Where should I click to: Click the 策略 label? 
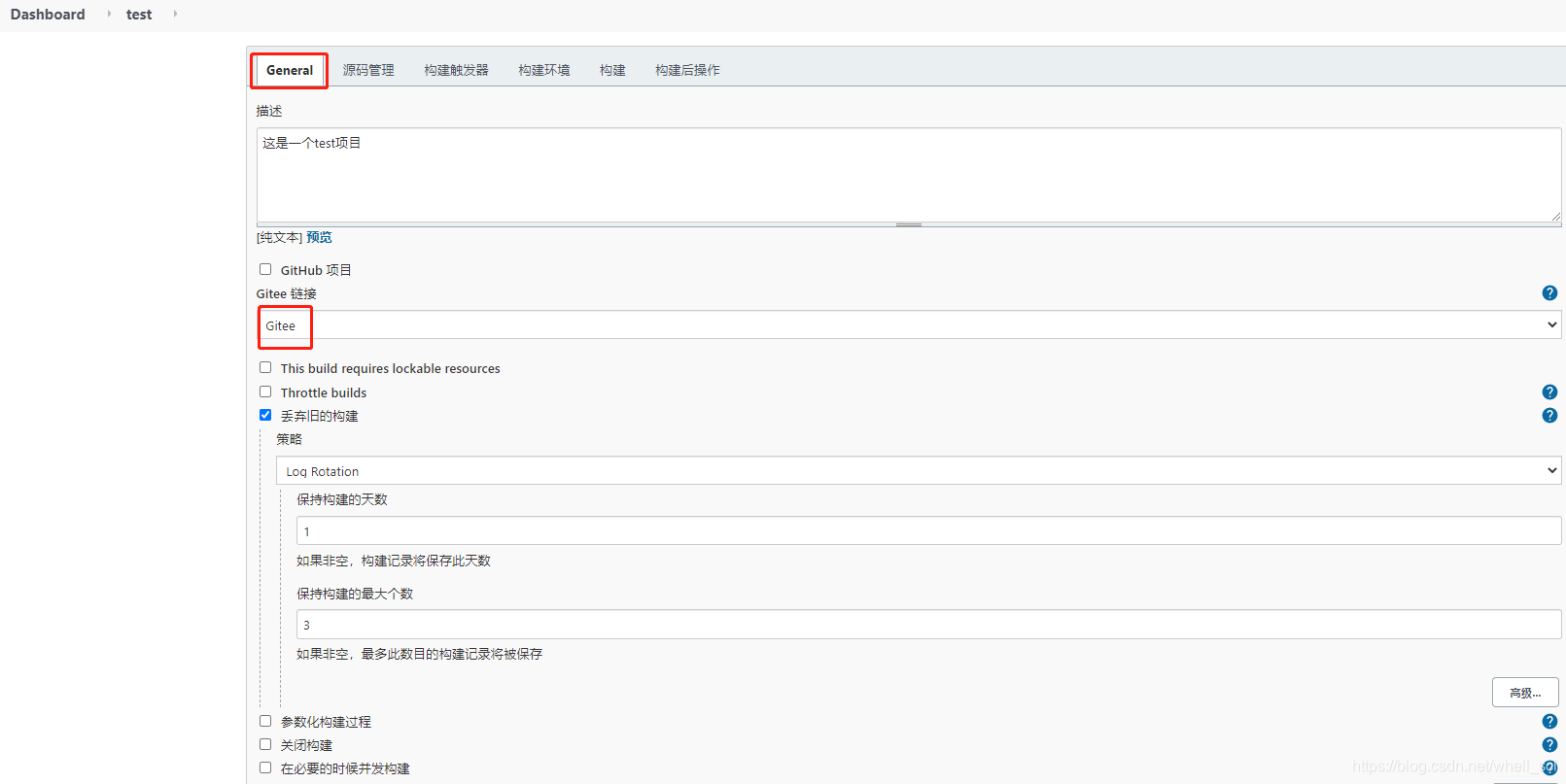coord(289,439)
